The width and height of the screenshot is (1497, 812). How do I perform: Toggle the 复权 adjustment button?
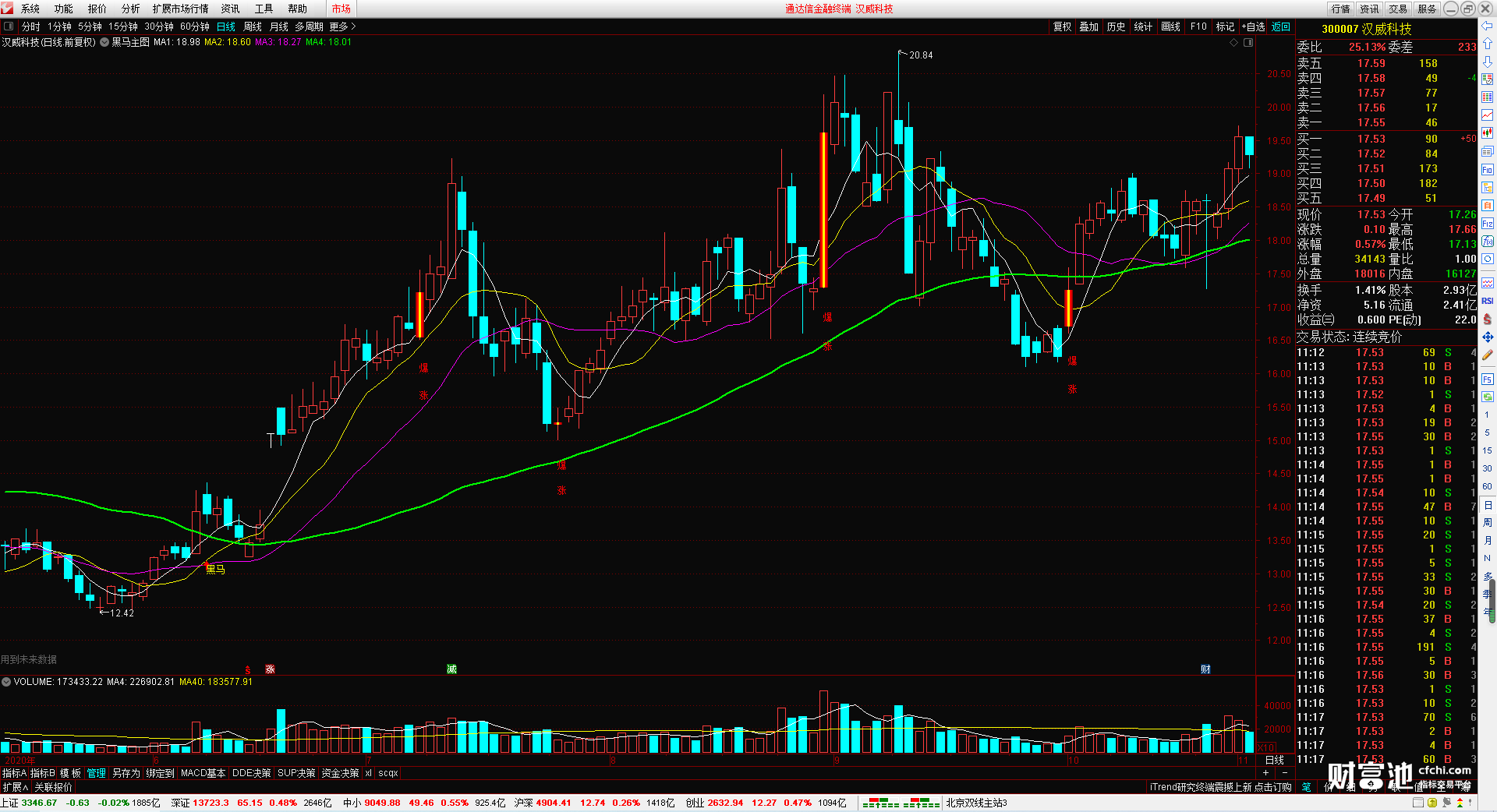1063,26
